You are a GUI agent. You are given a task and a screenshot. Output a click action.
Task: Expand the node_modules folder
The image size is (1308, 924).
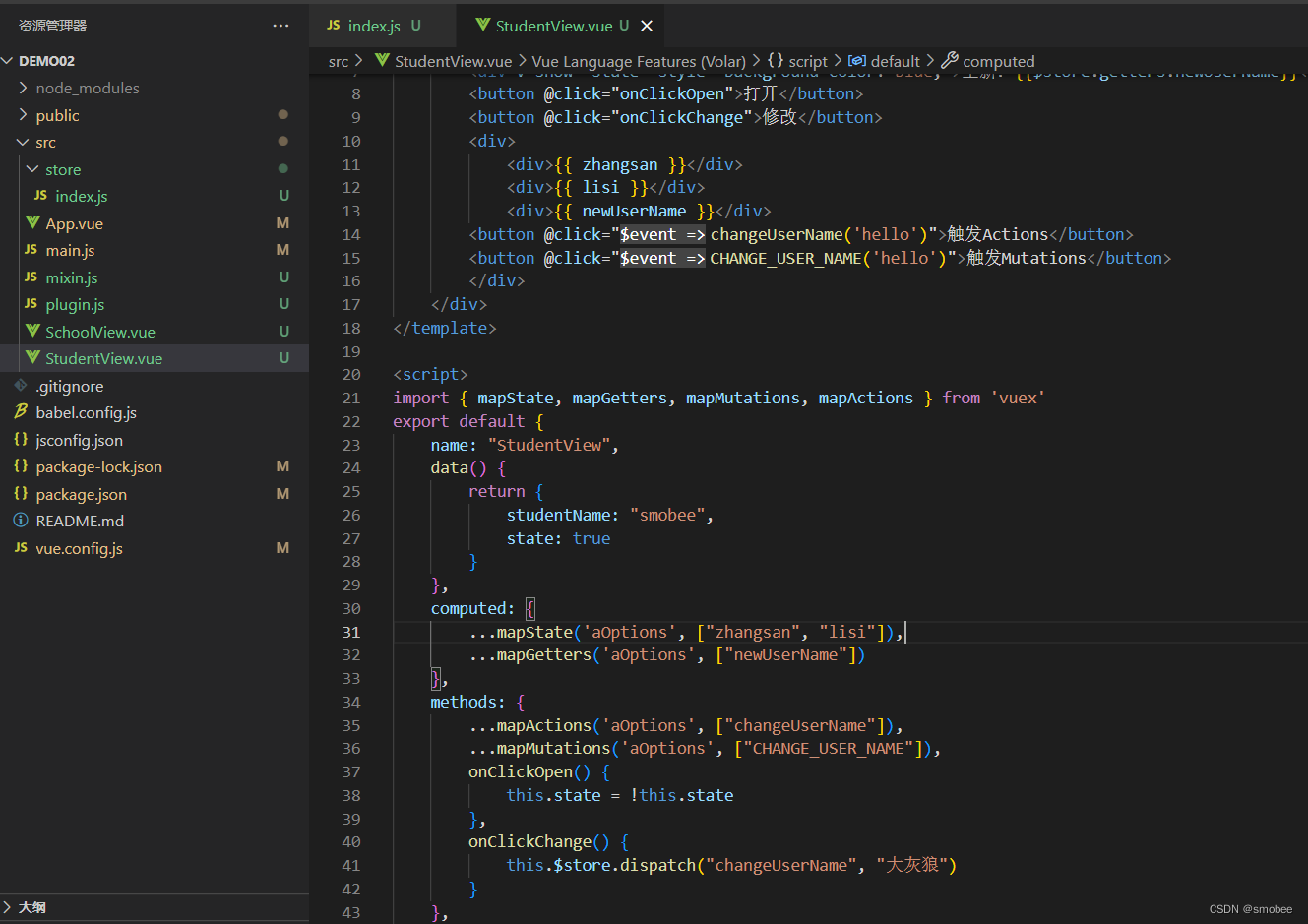23,88
